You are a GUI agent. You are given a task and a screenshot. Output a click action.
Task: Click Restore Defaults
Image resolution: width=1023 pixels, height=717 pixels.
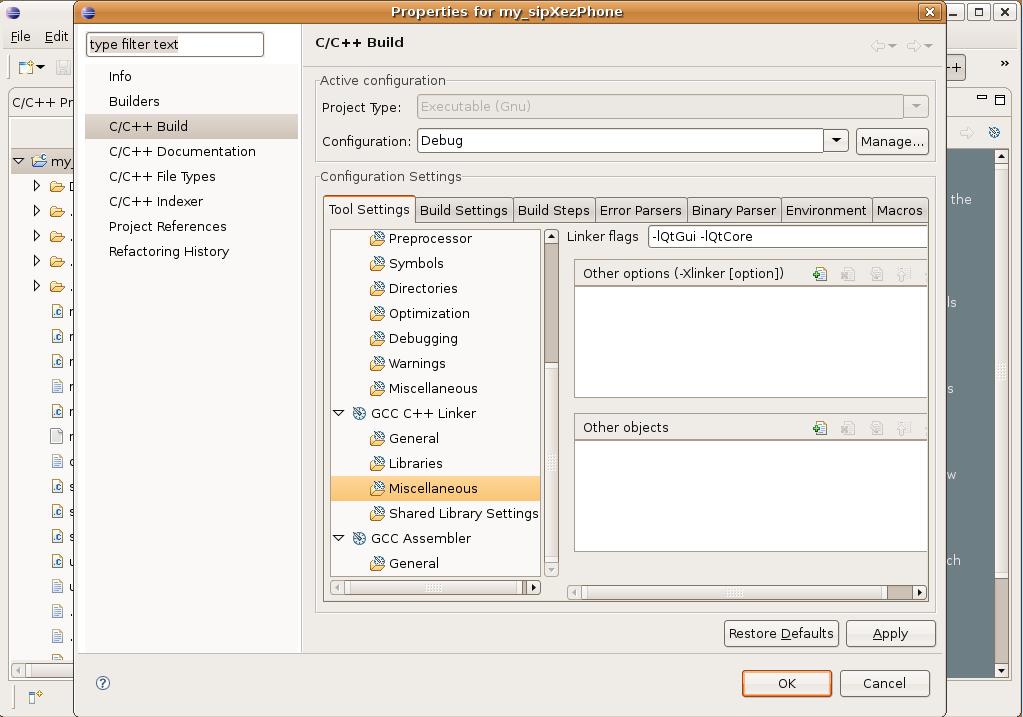coord(781,633)
